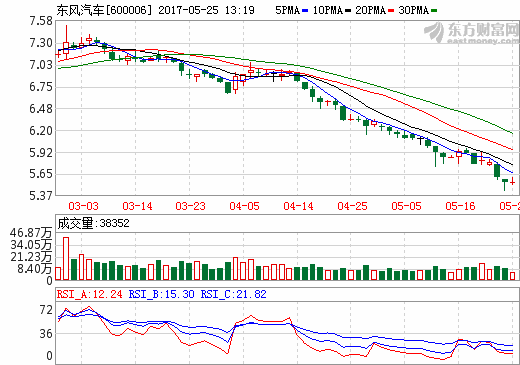Click the 46.87万 volume axis label
The width and height of the screenshot is (520, 365).
[31, 233]
